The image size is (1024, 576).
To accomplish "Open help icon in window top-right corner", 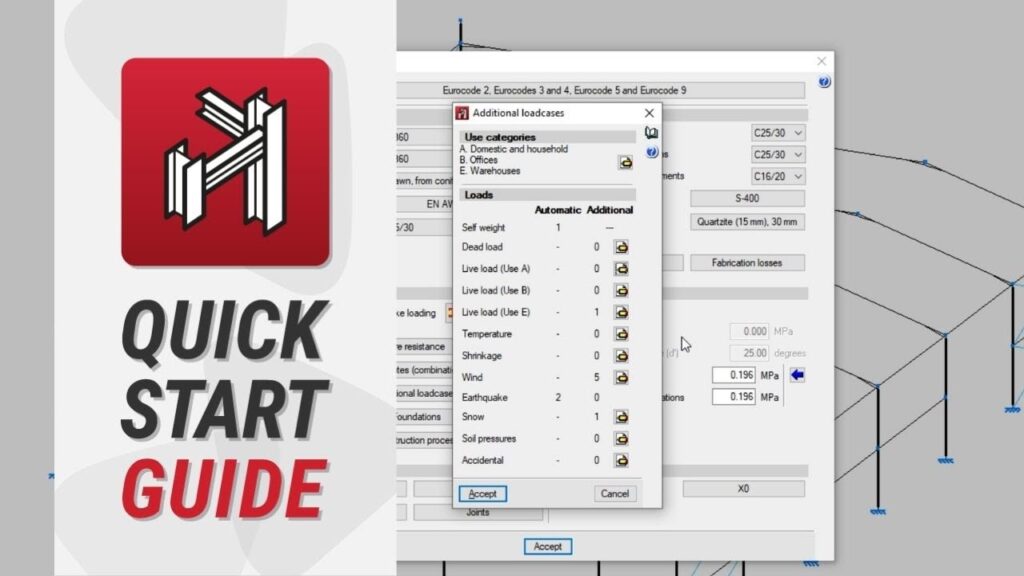I will (824, 82).
